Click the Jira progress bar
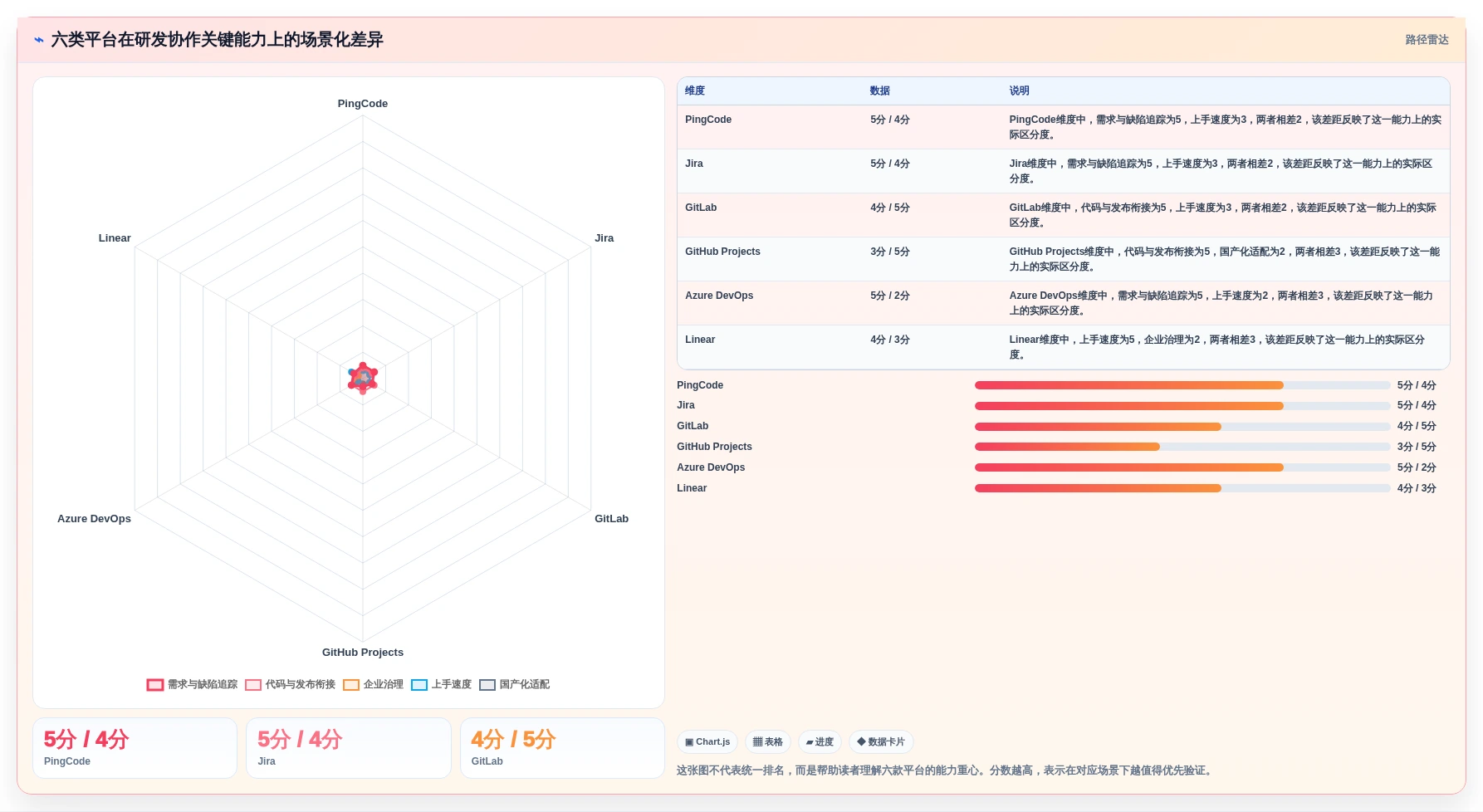 tap(1182, 406)
